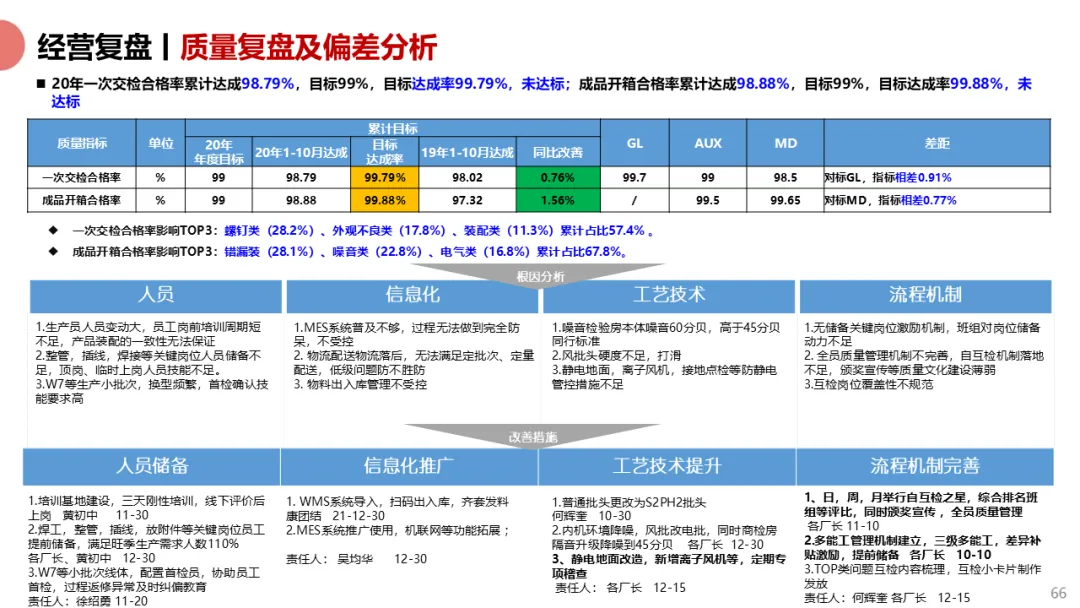Select the '差距' column header

pyautogui.click(x=937, y=143)
